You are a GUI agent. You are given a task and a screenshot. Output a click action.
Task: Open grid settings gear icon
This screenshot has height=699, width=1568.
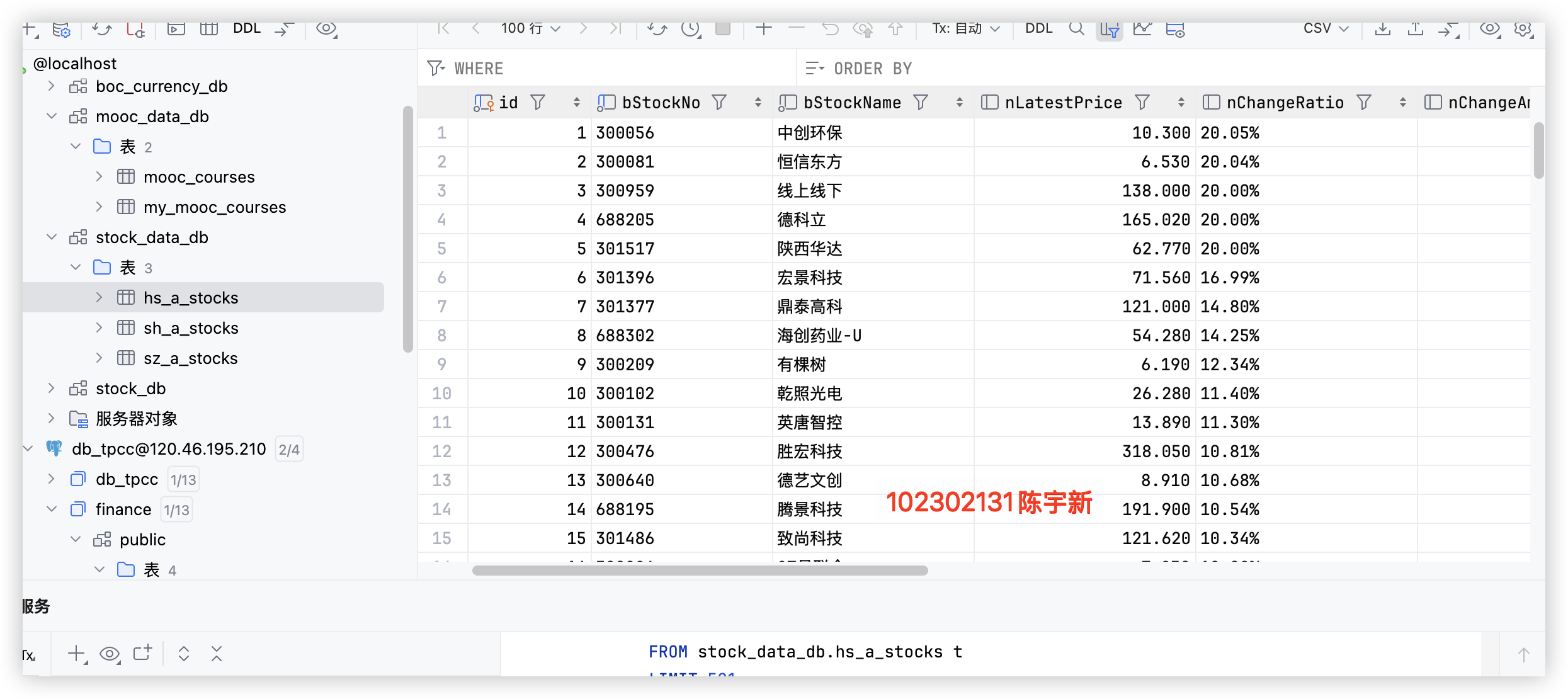click(x=1523, y=29)
